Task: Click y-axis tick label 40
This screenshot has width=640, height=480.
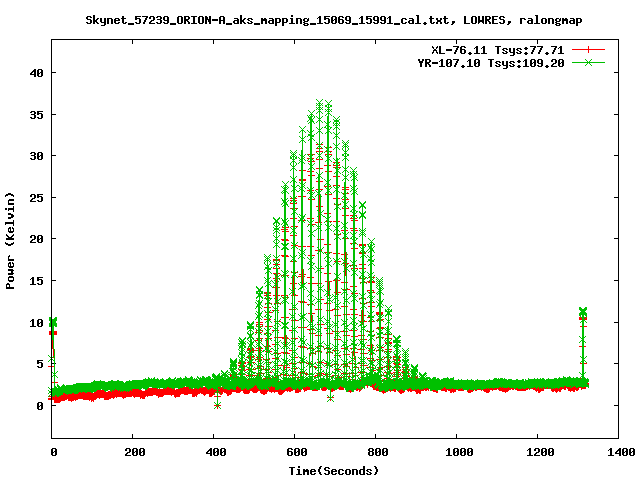Action: (36, 73)
